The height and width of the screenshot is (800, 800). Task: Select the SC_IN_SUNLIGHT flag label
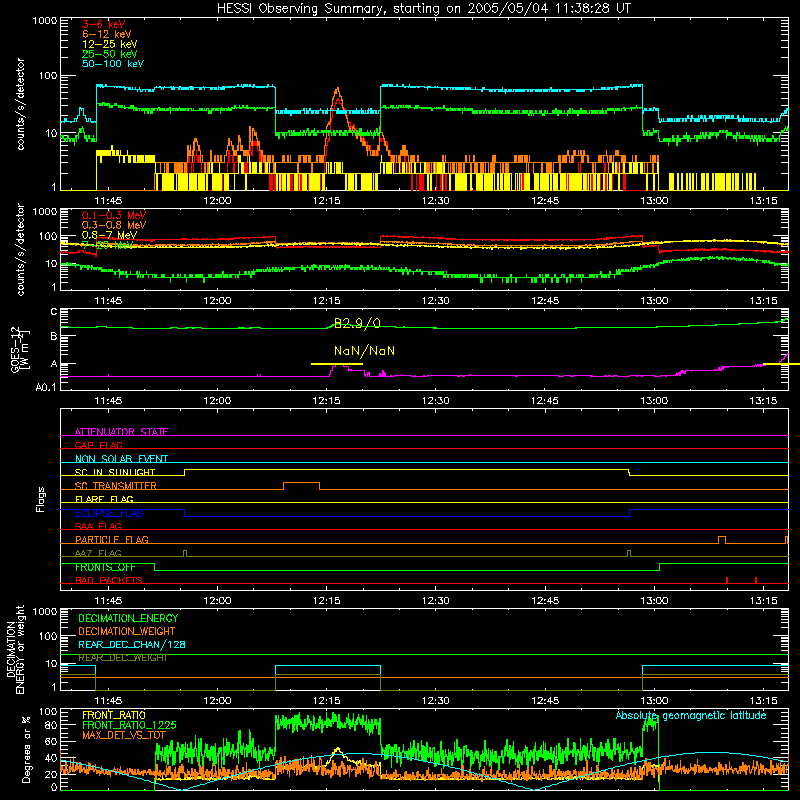coord(115,472)
